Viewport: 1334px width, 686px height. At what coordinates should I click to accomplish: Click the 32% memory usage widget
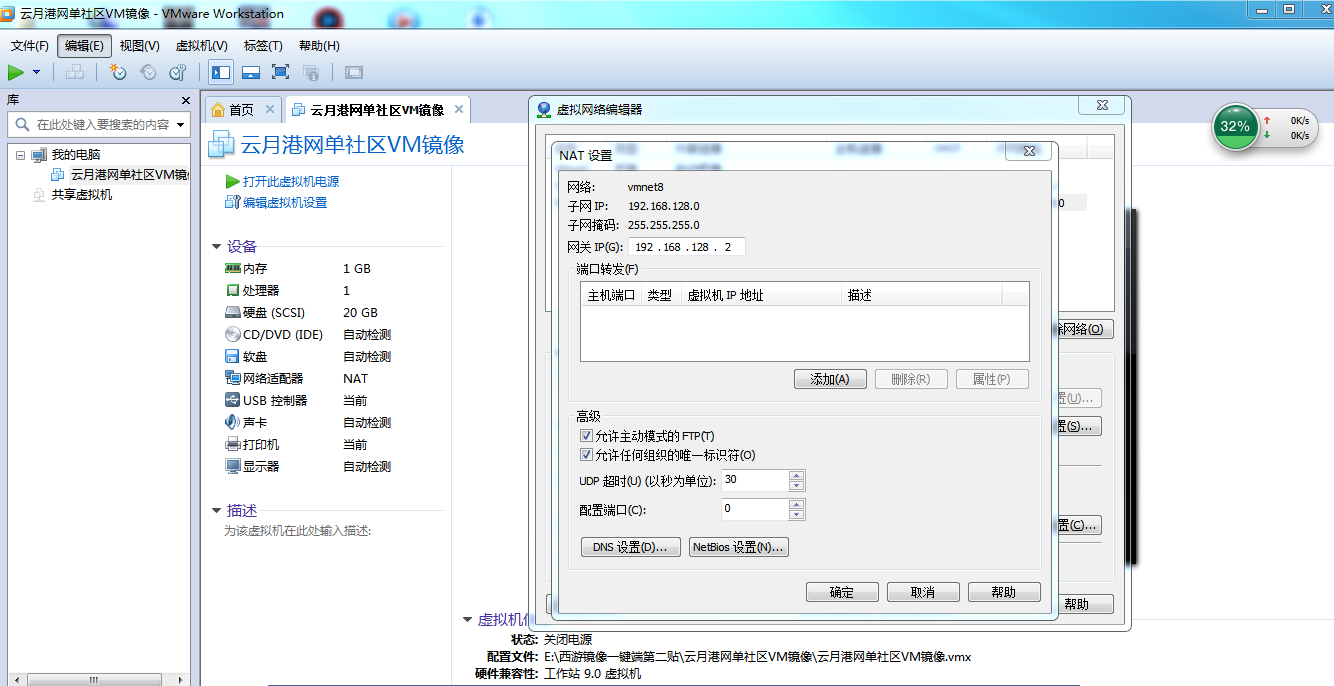[1235, 126]
